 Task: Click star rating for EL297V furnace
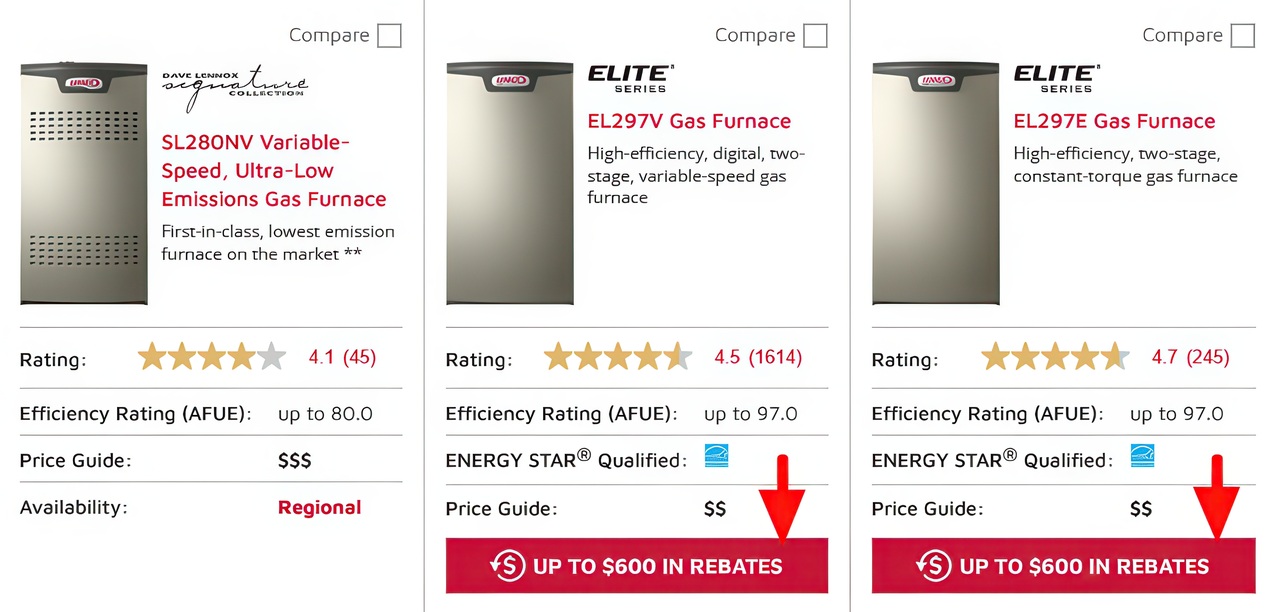coord(618,357)
